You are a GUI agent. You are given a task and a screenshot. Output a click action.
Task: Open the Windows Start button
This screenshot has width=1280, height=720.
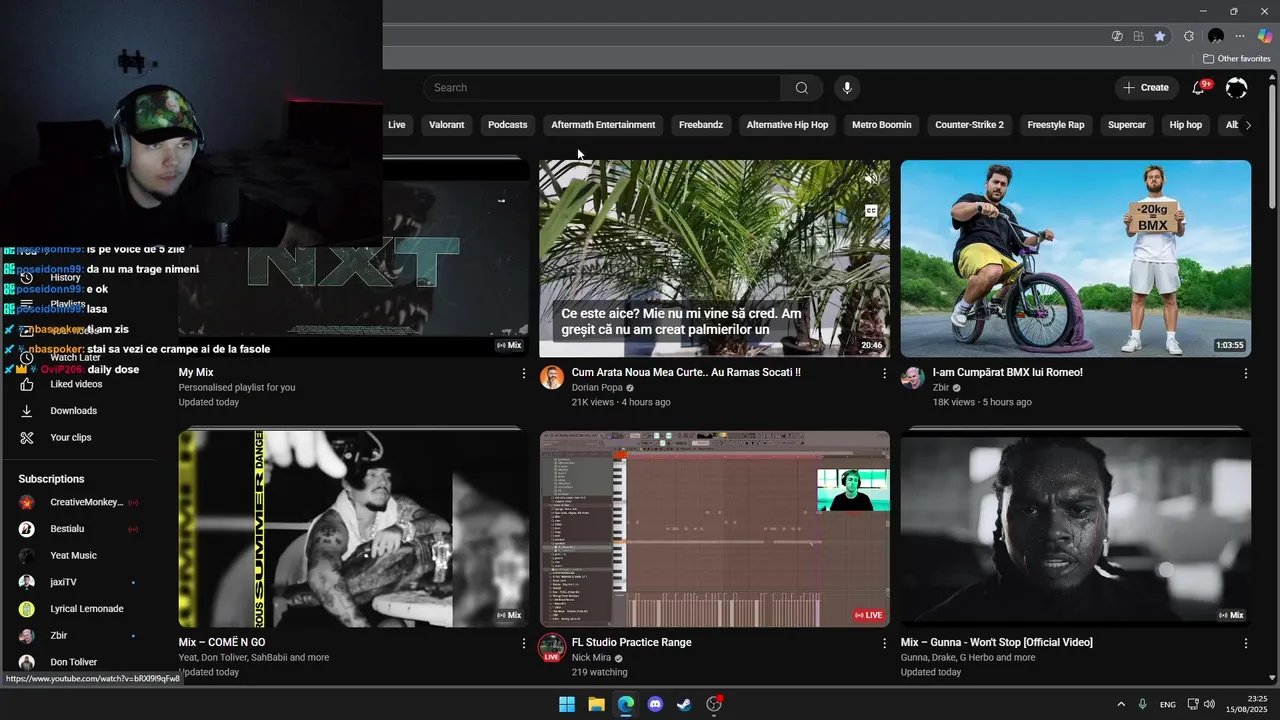pyautogui.click(x=567, y=704)
